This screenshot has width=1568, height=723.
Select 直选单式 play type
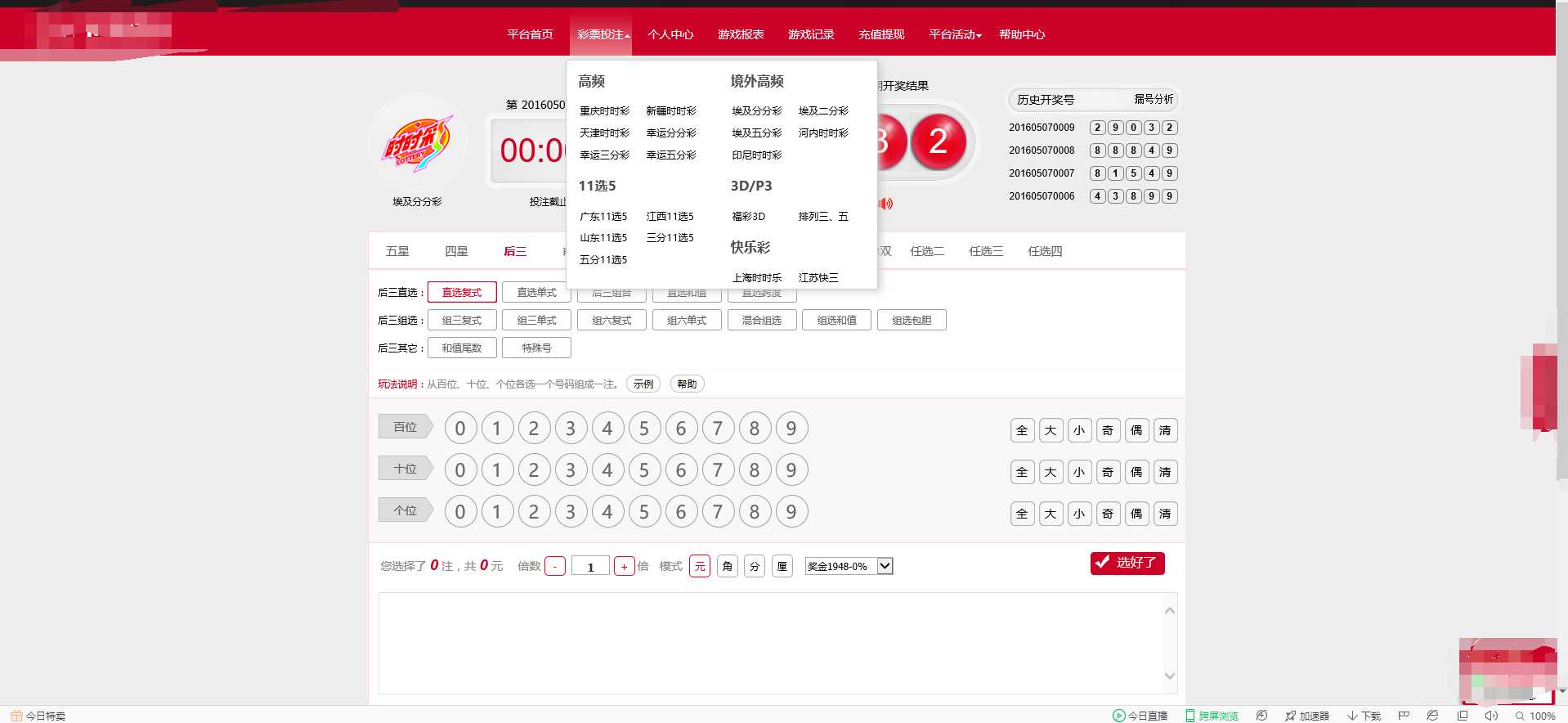[536, 293]
